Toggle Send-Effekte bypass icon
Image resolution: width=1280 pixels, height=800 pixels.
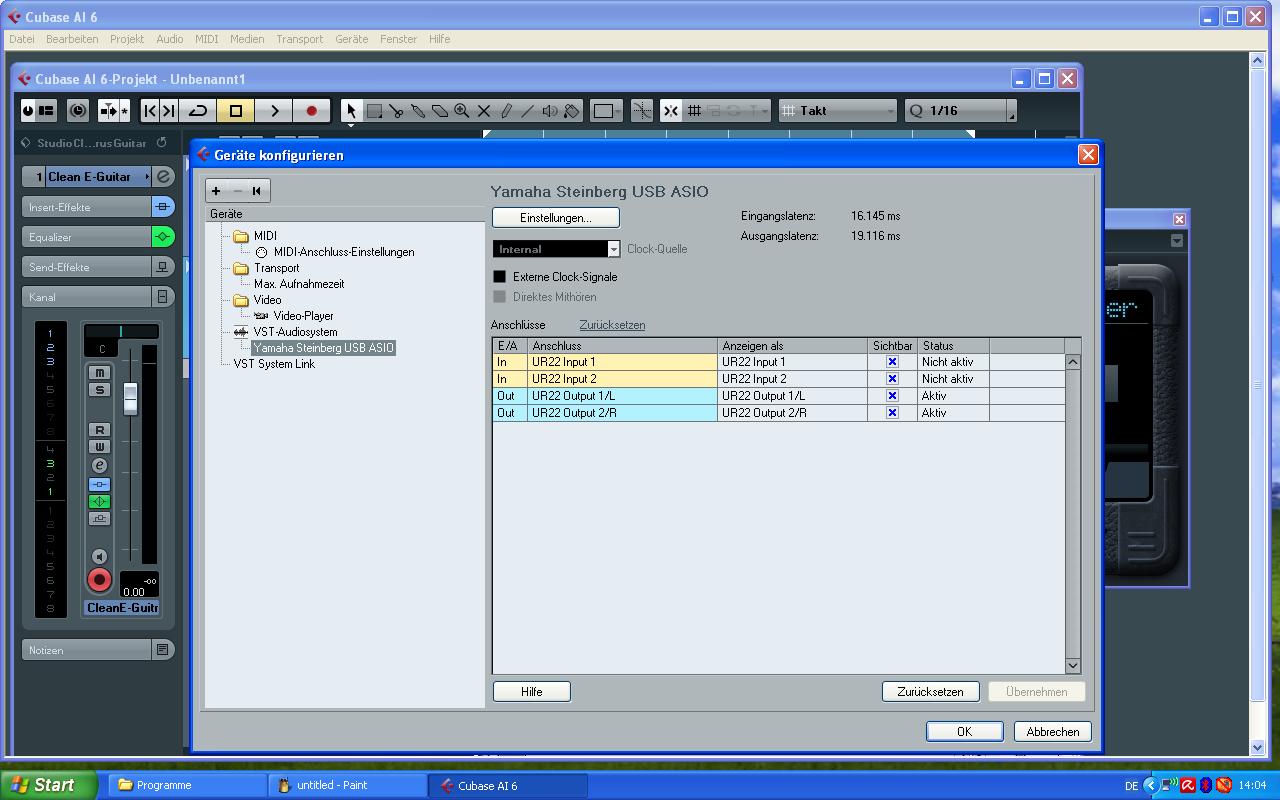pyautogui.click(x=163, y=267)
